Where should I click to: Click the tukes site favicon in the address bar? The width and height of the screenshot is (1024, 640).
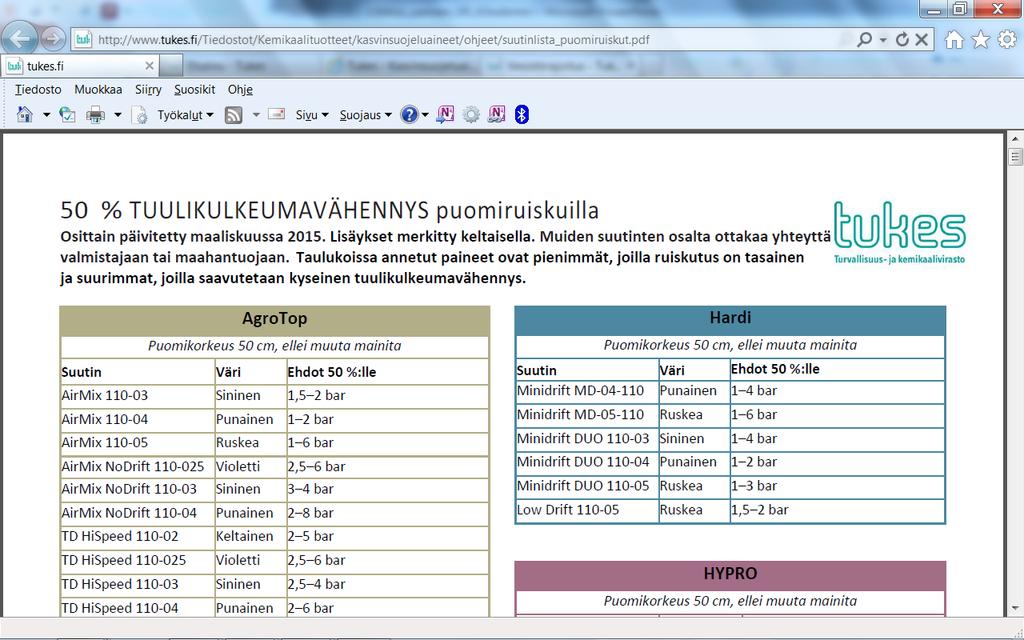(83, 40)
